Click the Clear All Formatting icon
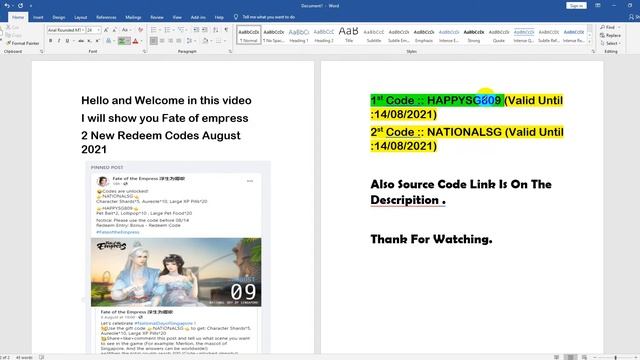 coord(140,30)
